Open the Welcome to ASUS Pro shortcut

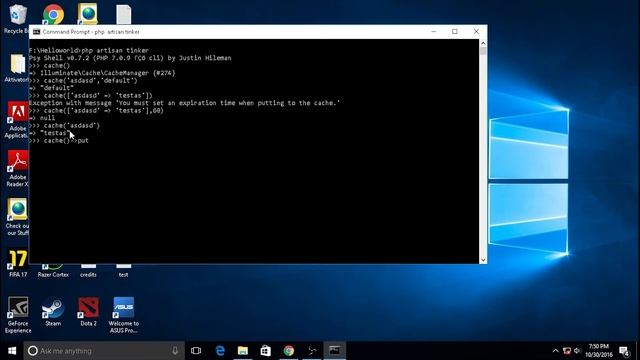[x=124, y=315]
